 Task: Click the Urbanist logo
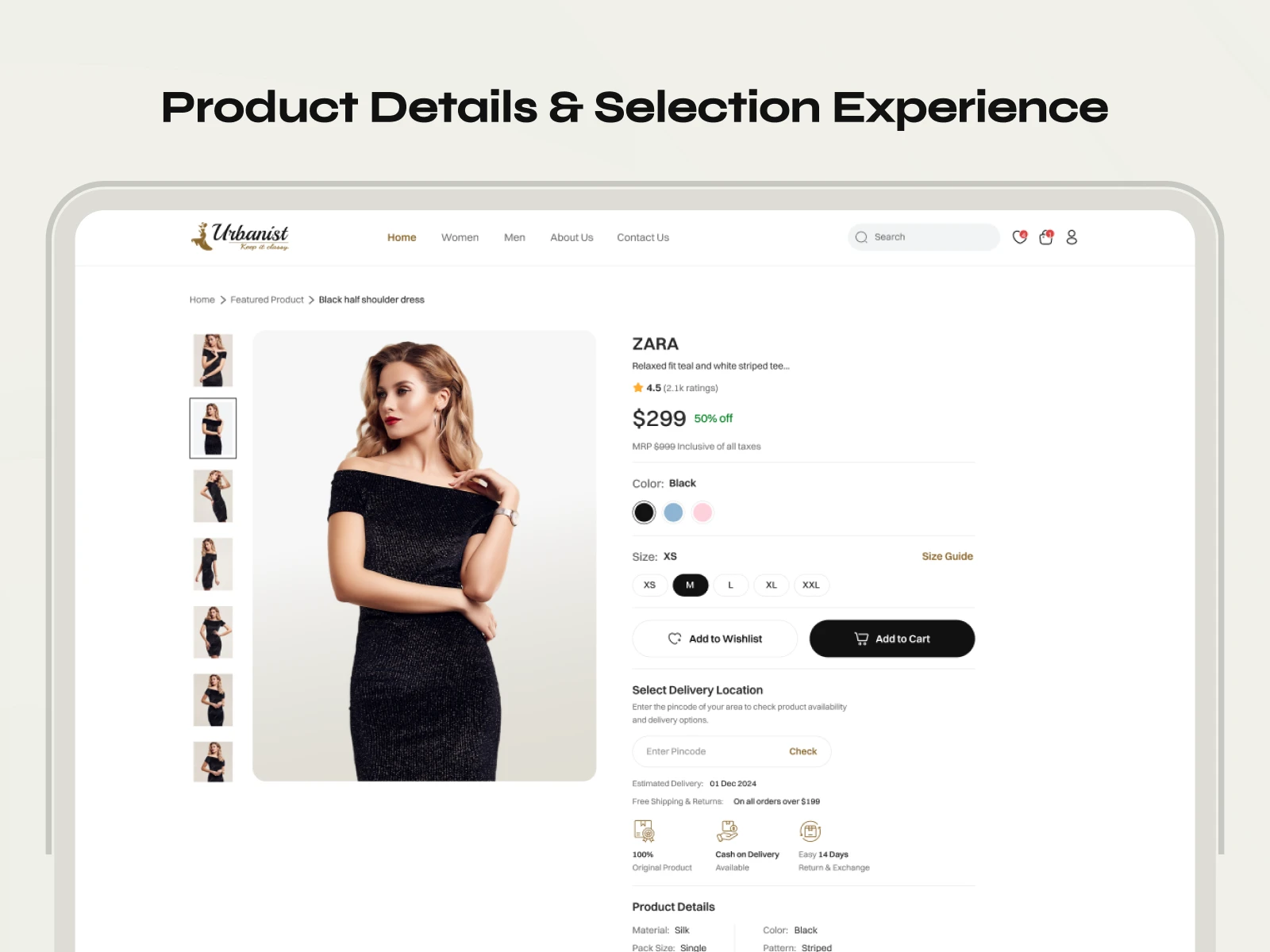pos(240,236)
